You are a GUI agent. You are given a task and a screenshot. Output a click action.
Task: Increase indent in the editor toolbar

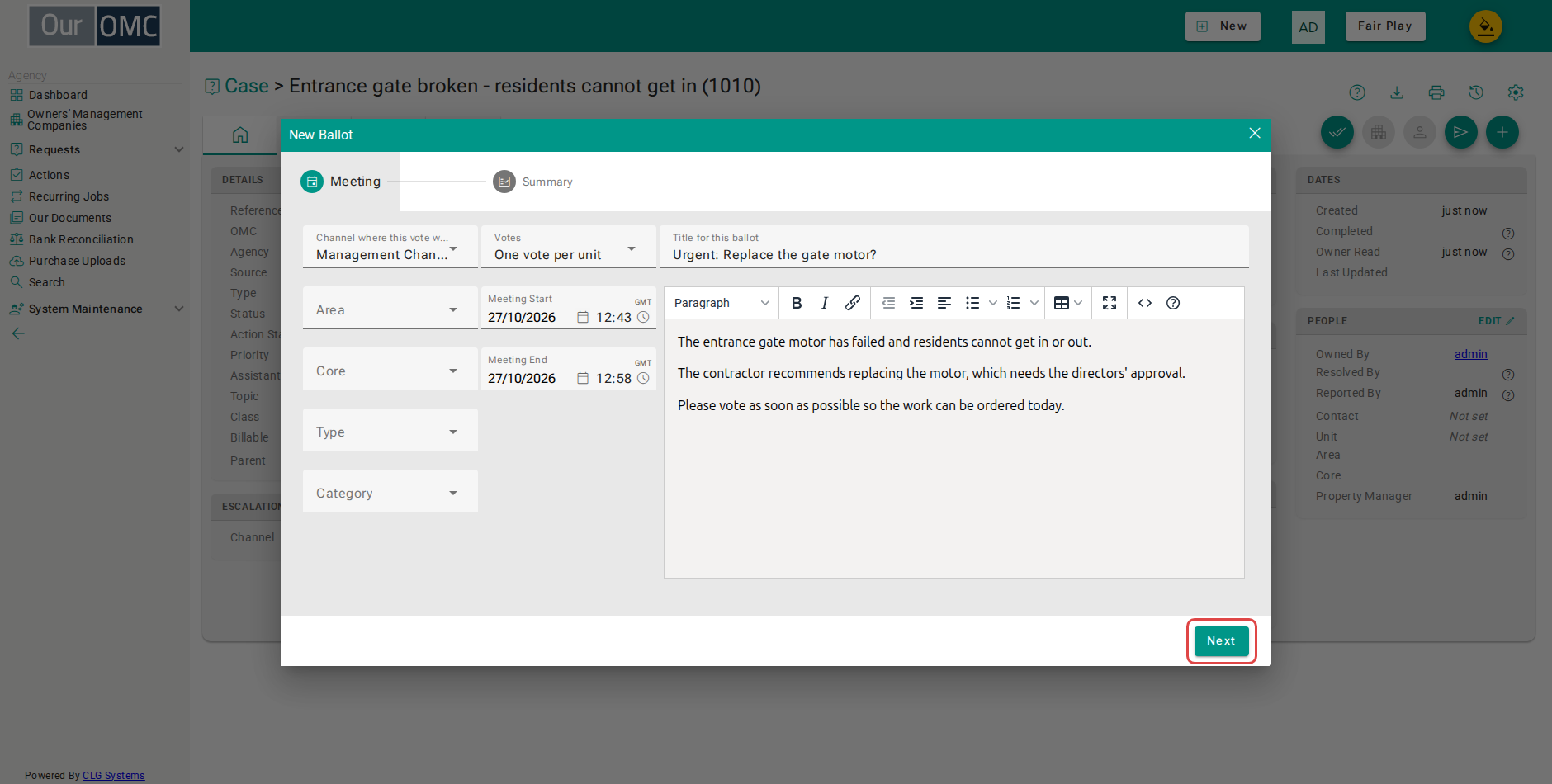[916, 303]
